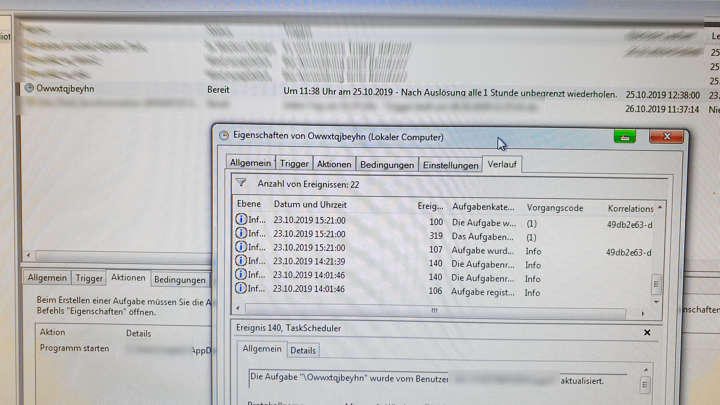The height and width of the screenshot is (405, 720).
Task: Click the info icon of event 100
Action: click(241, 219)
